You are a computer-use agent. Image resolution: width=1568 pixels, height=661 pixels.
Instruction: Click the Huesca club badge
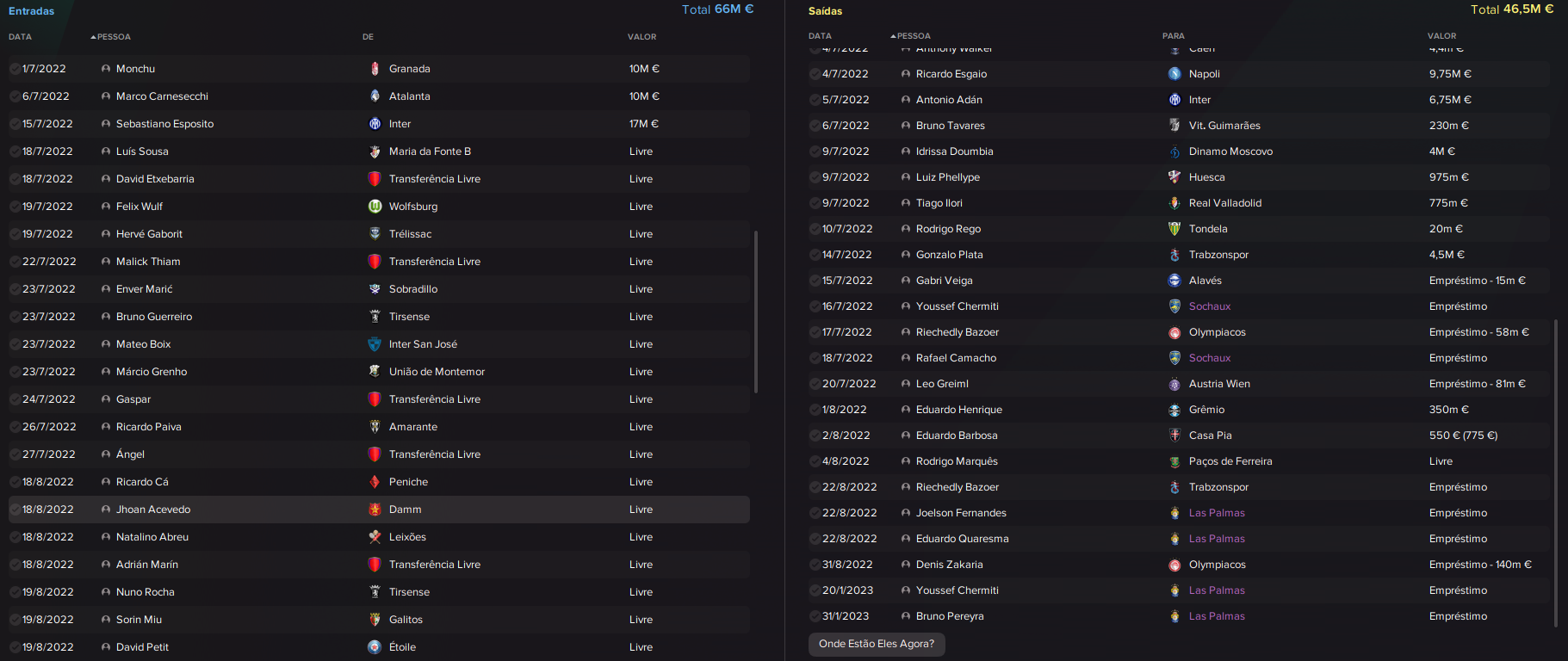pos(1174,177)
